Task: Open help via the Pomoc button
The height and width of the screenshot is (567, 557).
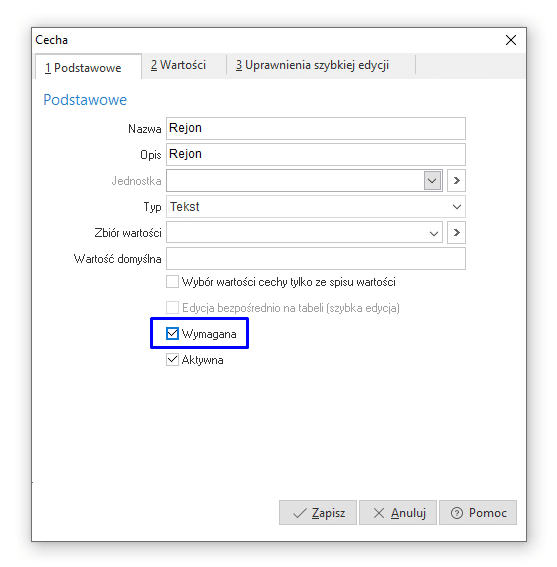Action: [478, 512]
